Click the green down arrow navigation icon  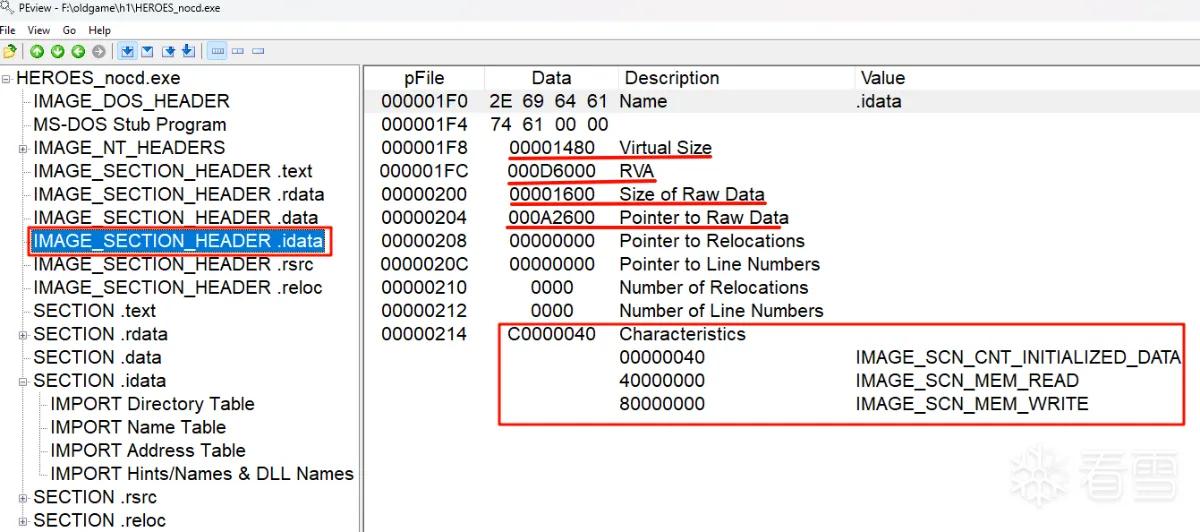point(57,51)
